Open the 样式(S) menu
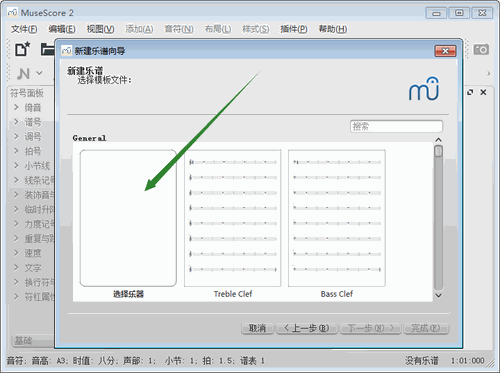This screenshot has width=500, height=373. (x=256, y=29)
